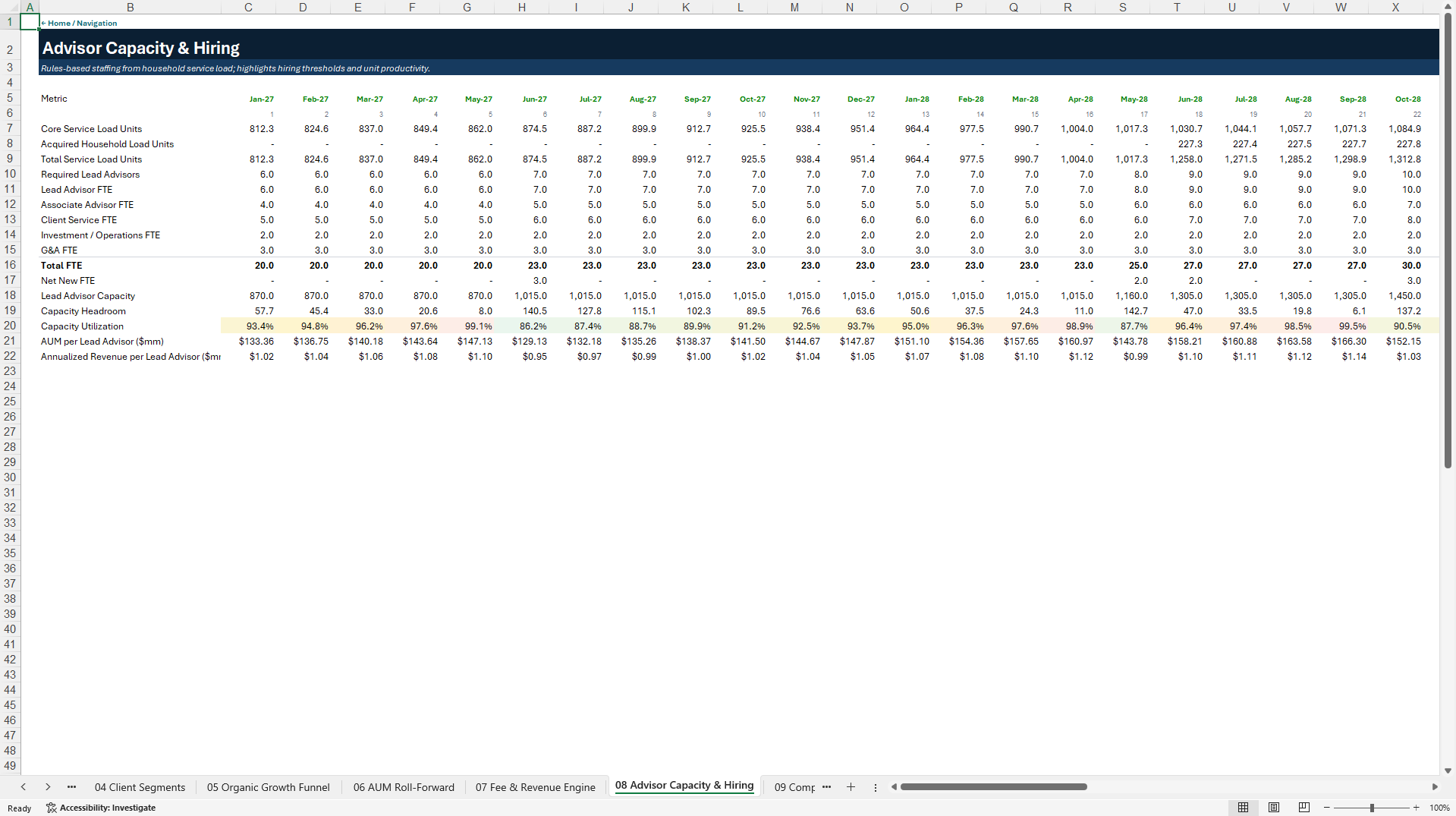Select row 20 header
The height and width of the screenshot is (816, 1456).
click(10, 326)
